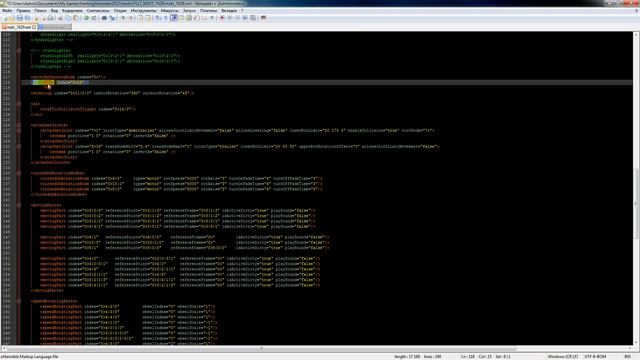Viewport: 640px width, 360px height.
Task: Open the Файл menu
Action: (7, 11)
